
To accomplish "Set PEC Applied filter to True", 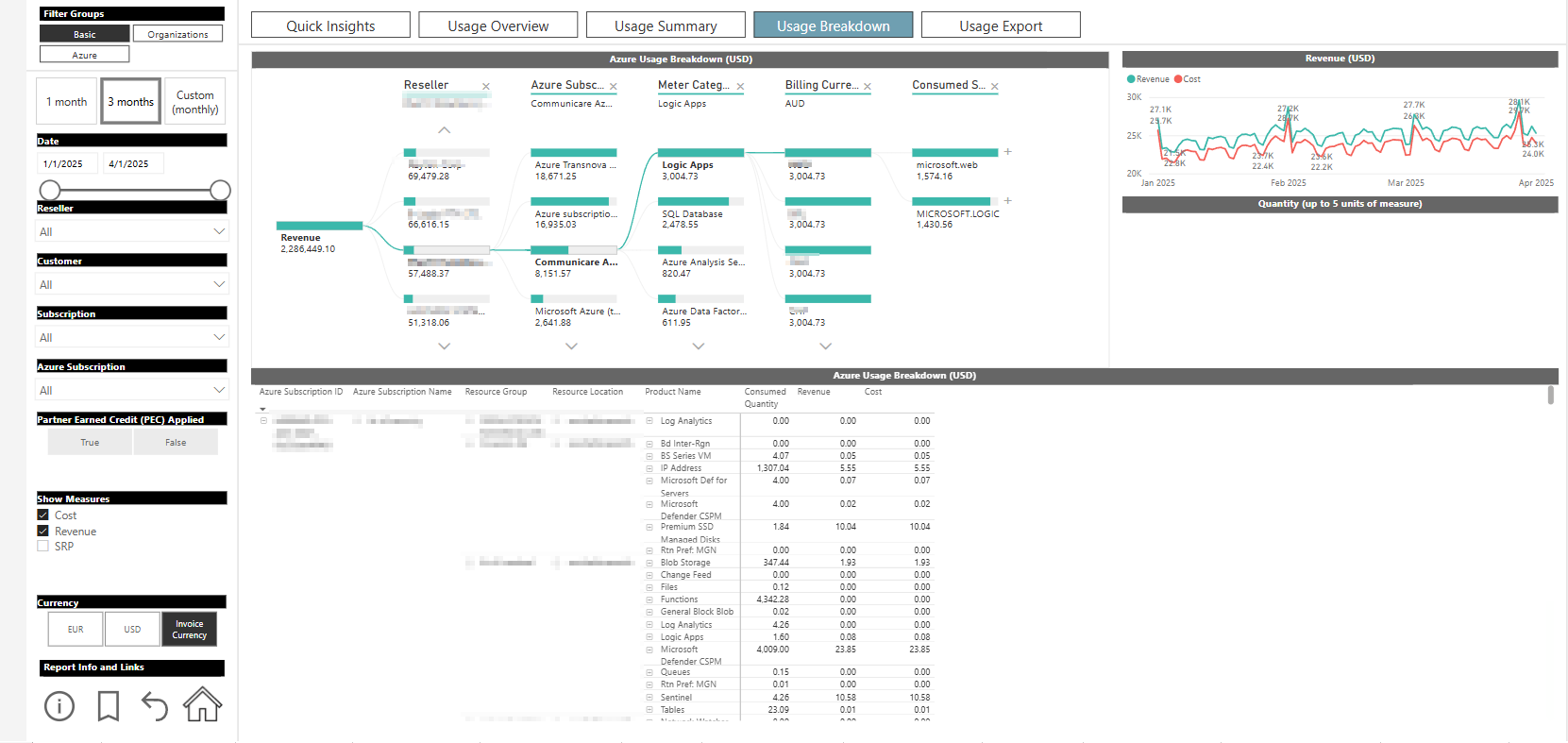I will (x=90, y=442).
